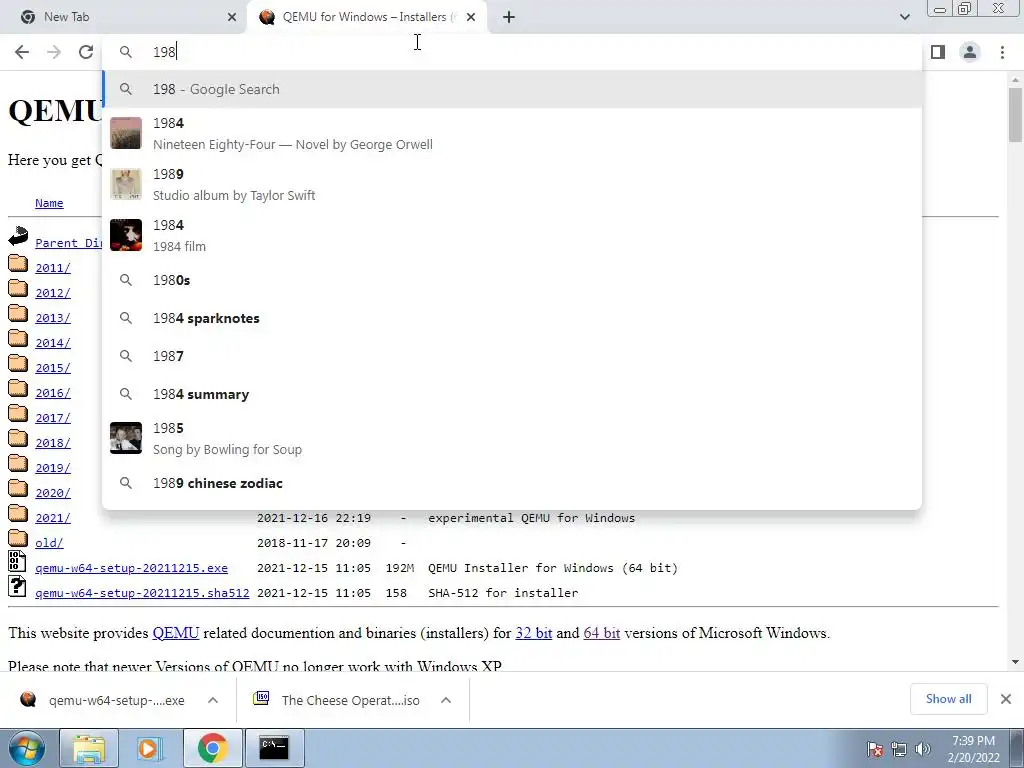Download qemu-w64-setup-20211215.exe
This screenshot has width=1024, height=768.
[x=131, y=568]
